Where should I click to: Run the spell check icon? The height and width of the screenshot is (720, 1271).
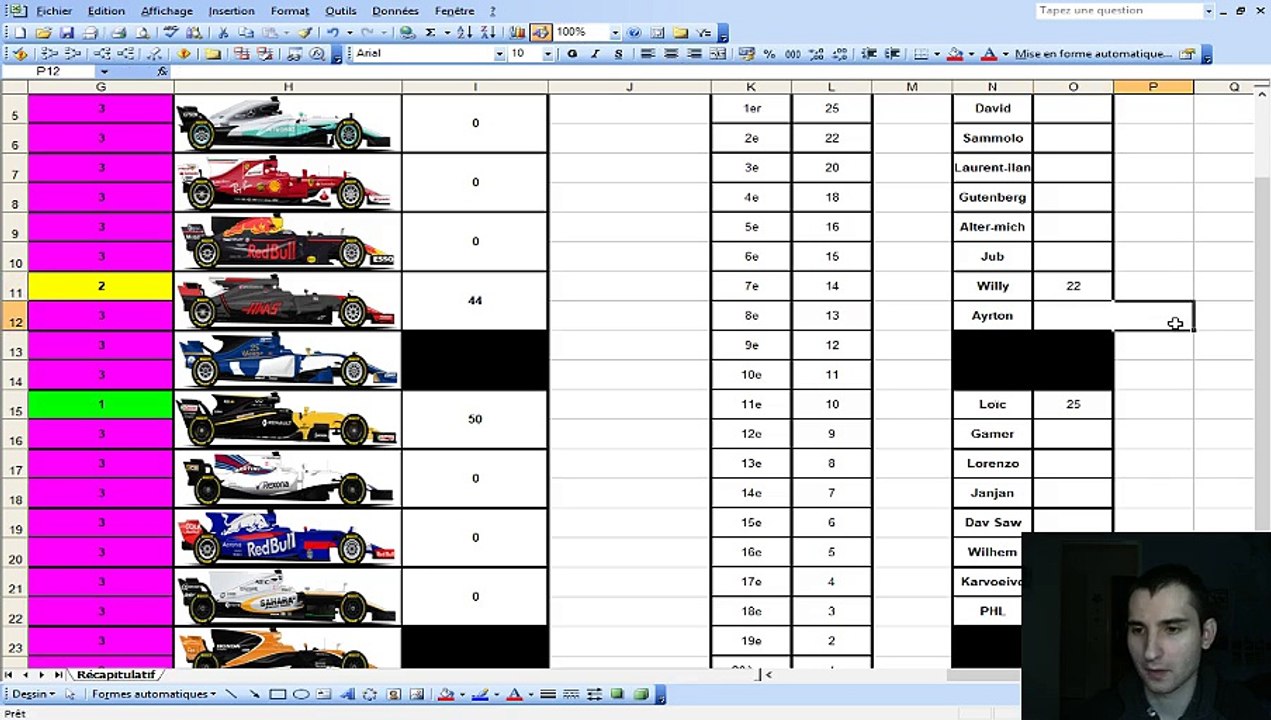[171, 32]
